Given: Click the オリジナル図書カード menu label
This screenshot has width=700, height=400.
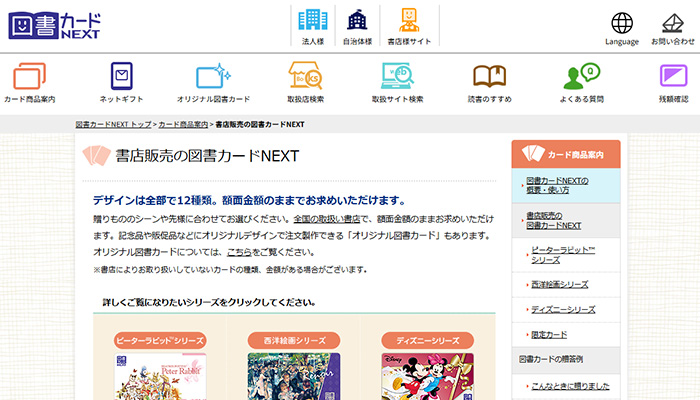Looking at the screenshot, I should pos(213,99).
